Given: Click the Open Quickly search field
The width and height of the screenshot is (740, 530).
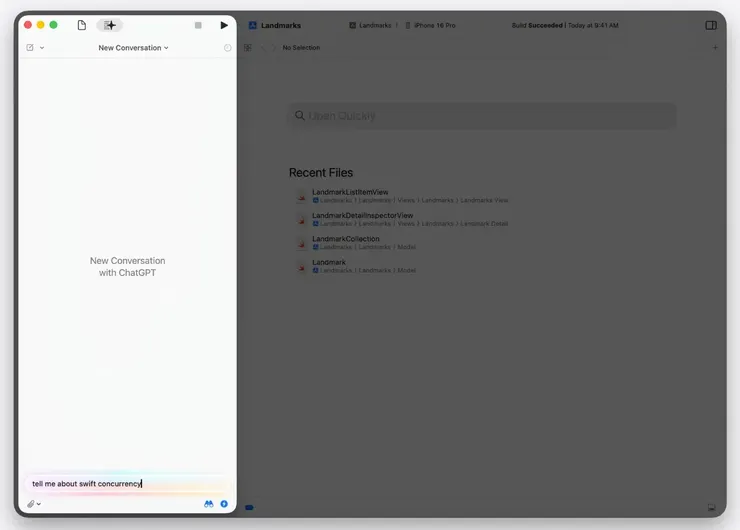Looking at the screenshot, I should pos(482,116).
